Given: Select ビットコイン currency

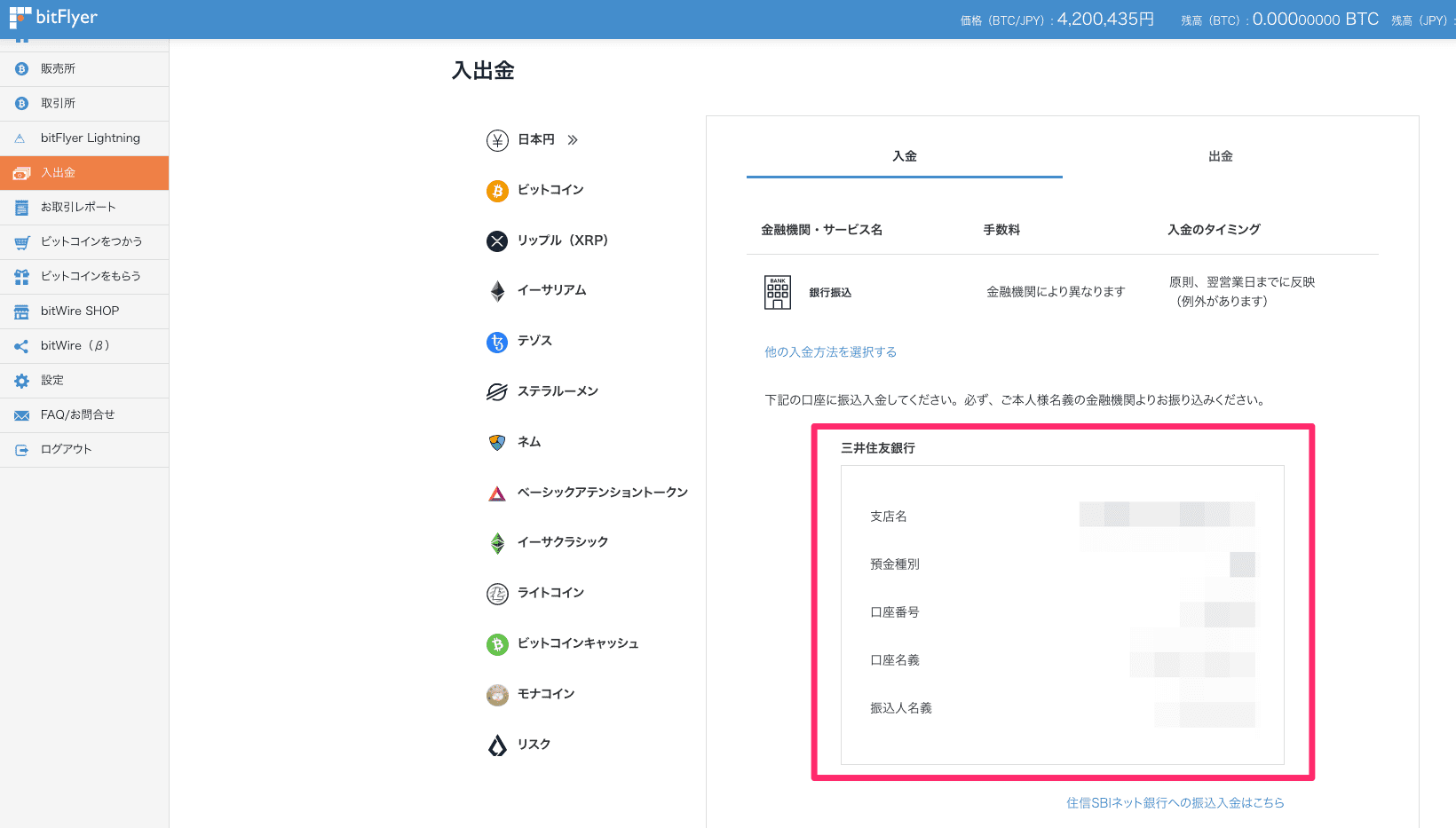Looking at the screenshot, I should click(x=550, y=190).
